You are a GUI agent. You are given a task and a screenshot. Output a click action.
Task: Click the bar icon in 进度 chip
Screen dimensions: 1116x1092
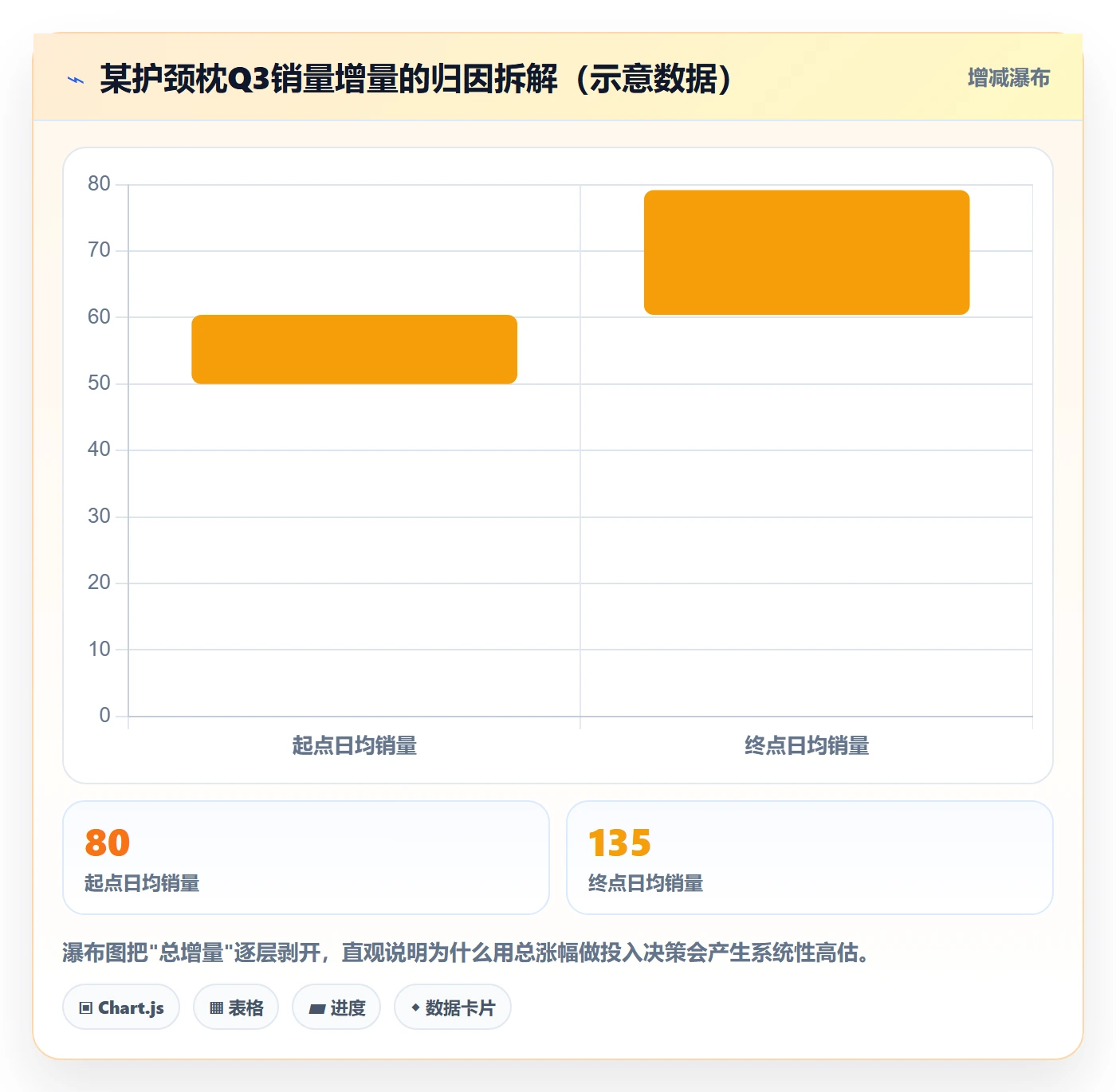pyautogui.click(x=317, y=1009)
